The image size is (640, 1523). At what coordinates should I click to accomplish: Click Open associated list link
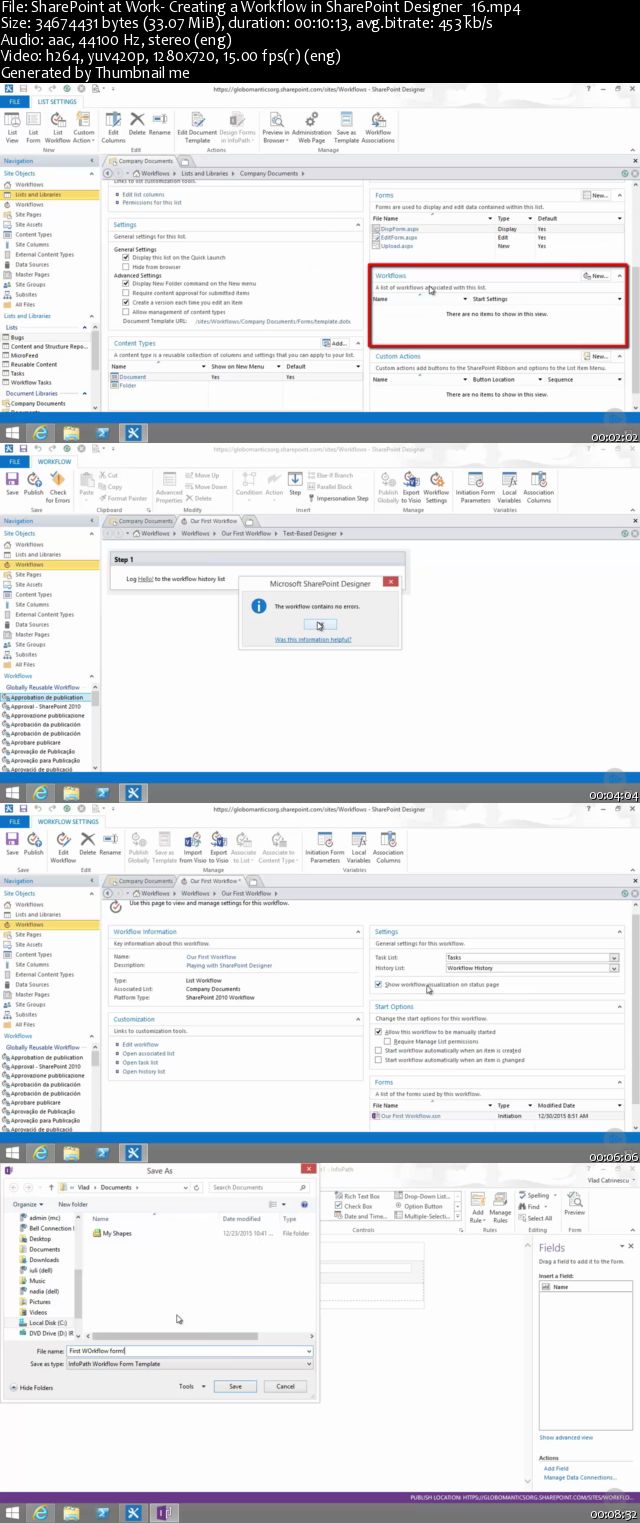click(148, 1053)
